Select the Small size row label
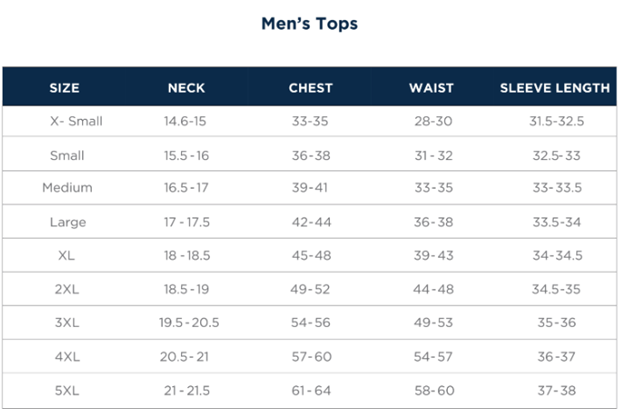The image size is (621, 409). click(67, 156)
